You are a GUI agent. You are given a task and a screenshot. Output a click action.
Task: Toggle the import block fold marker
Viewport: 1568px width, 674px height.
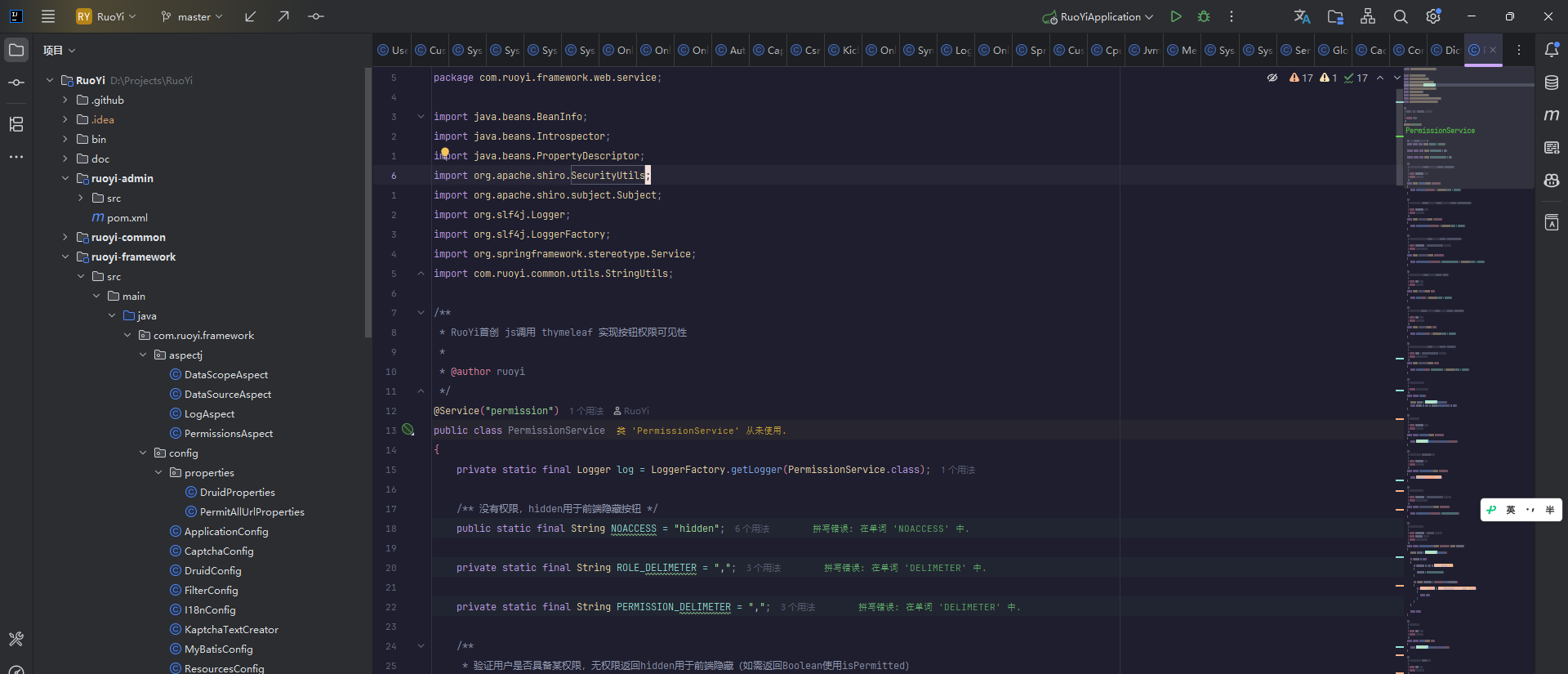pos(421,117)
